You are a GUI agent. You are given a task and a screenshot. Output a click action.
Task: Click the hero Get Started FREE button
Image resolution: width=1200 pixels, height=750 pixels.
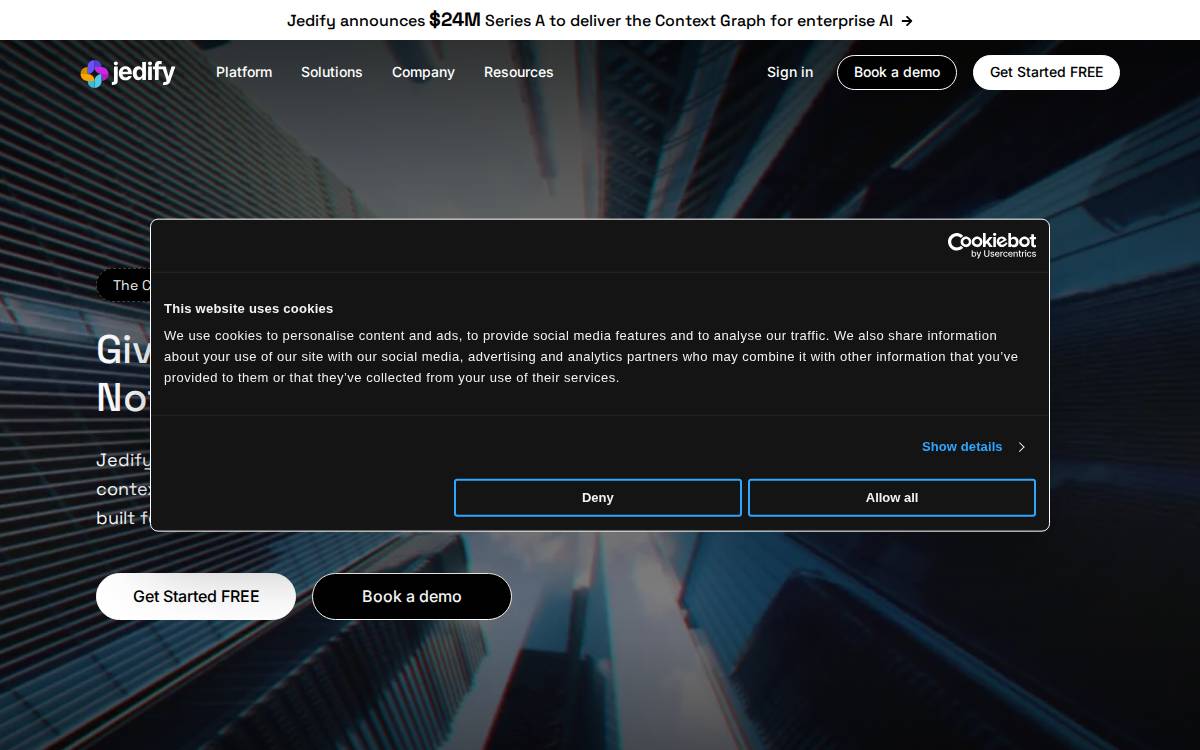coord(196,596)
